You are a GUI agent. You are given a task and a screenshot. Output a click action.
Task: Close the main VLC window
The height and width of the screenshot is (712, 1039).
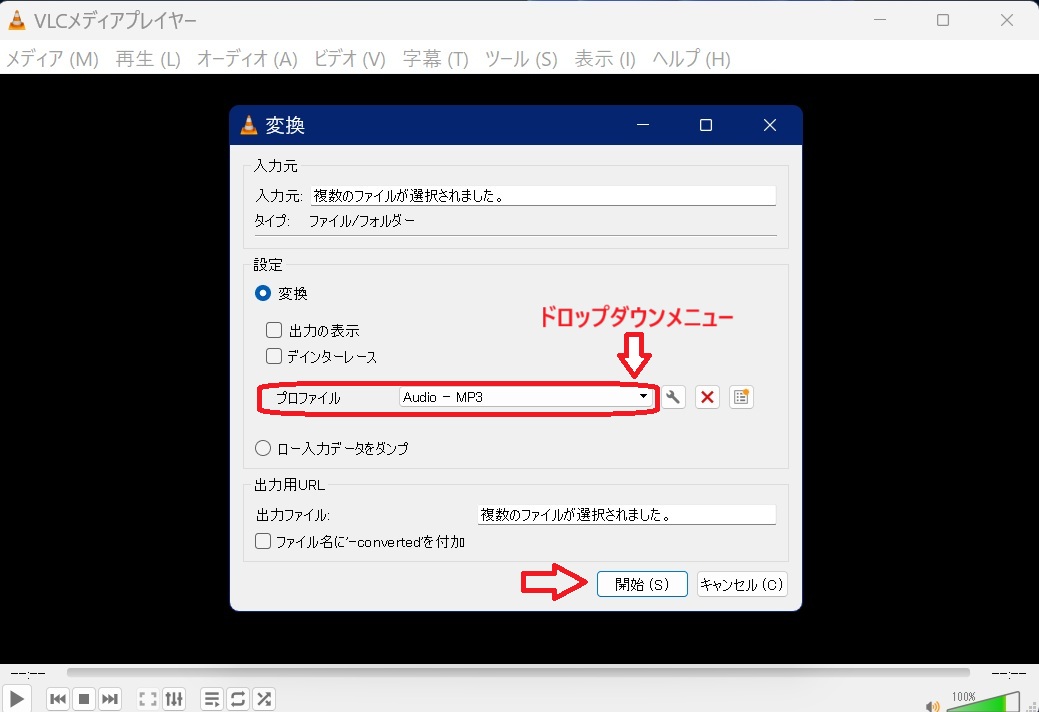point(1007,20)
